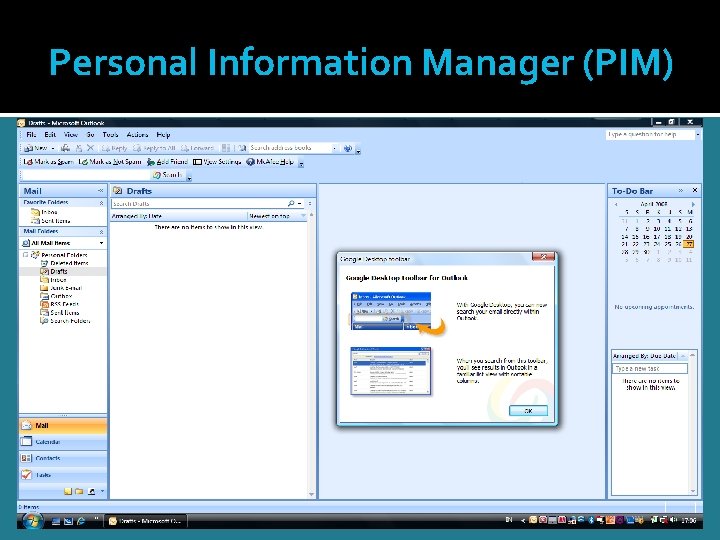The height and width of the screenshot is (540, 720).
Task: Click the McAfee Help button
Action: [270, 162]
